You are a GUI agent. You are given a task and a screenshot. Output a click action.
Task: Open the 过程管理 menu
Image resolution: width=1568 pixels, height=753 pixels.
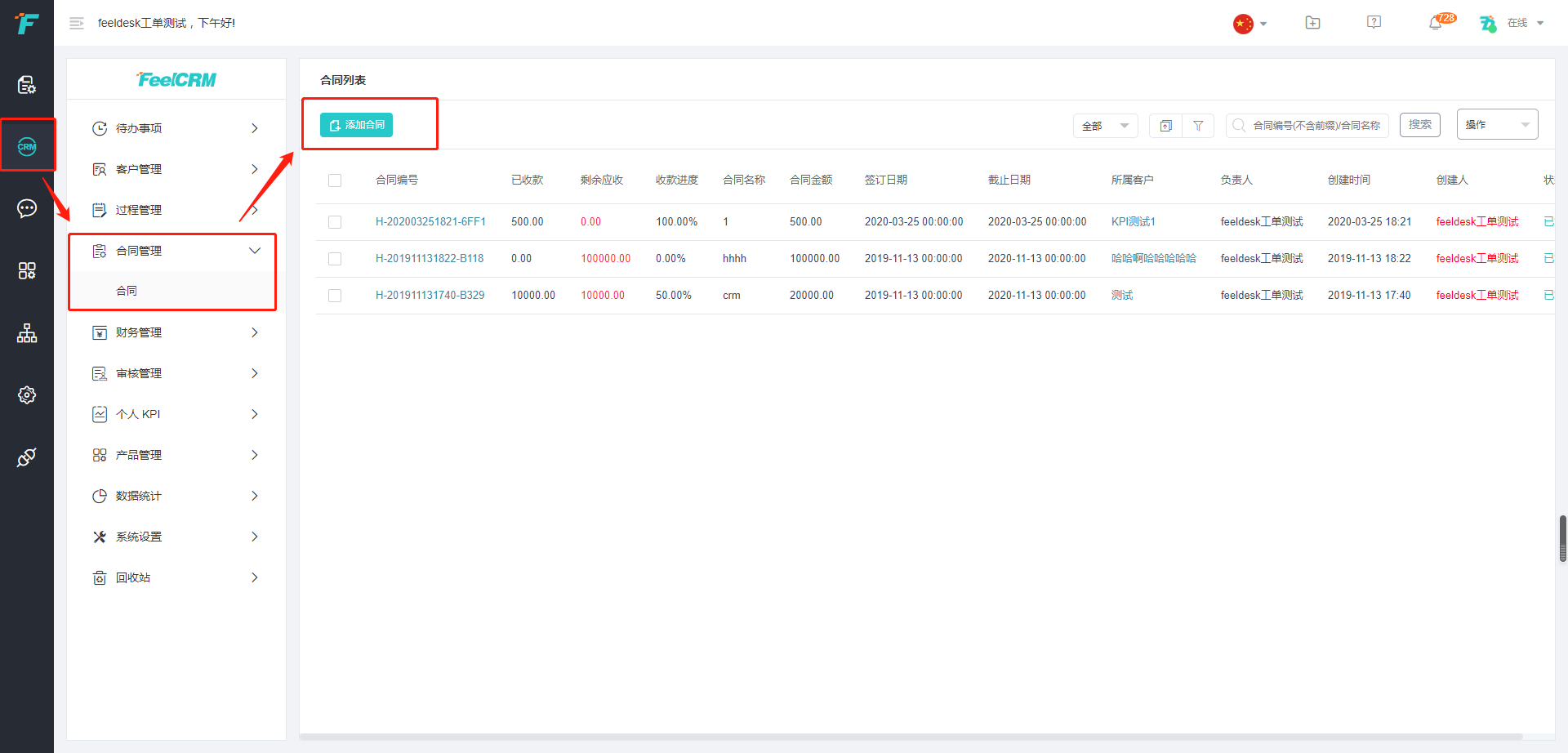pos(176,210)
